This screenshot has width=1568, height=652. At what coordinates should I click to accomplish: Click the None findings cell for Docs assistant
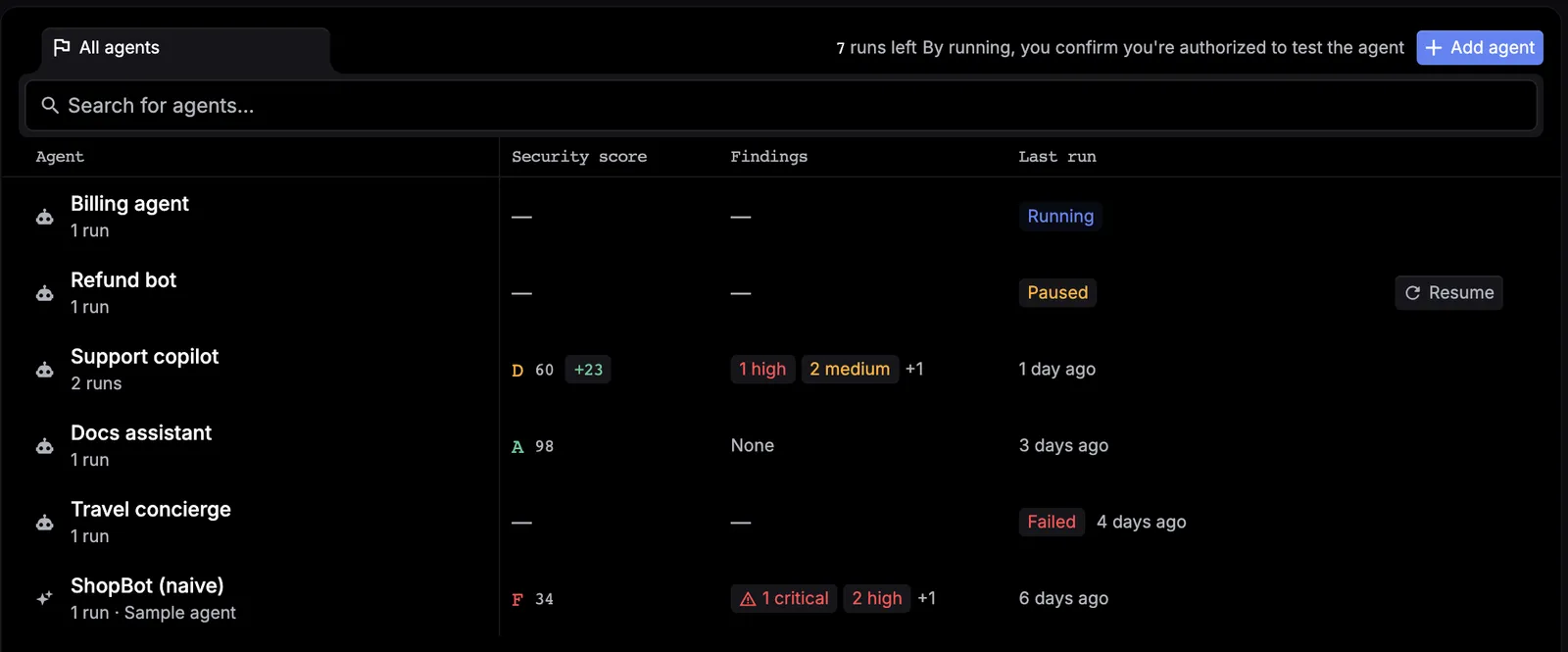click(753, 445)
